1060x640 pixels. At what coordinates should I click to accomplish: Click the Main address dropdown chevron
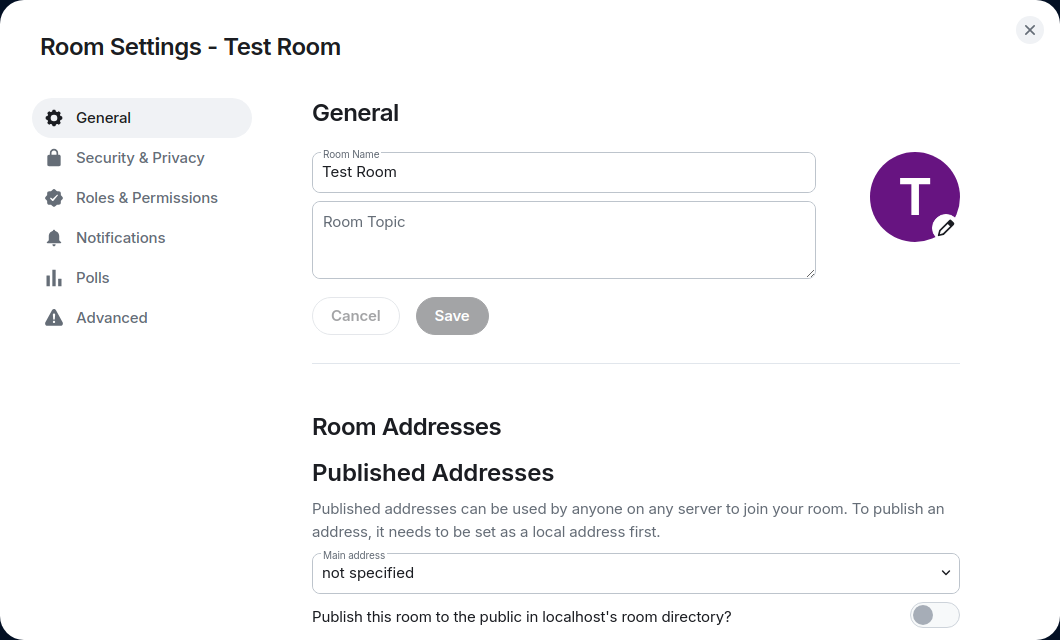coord(945,573)
